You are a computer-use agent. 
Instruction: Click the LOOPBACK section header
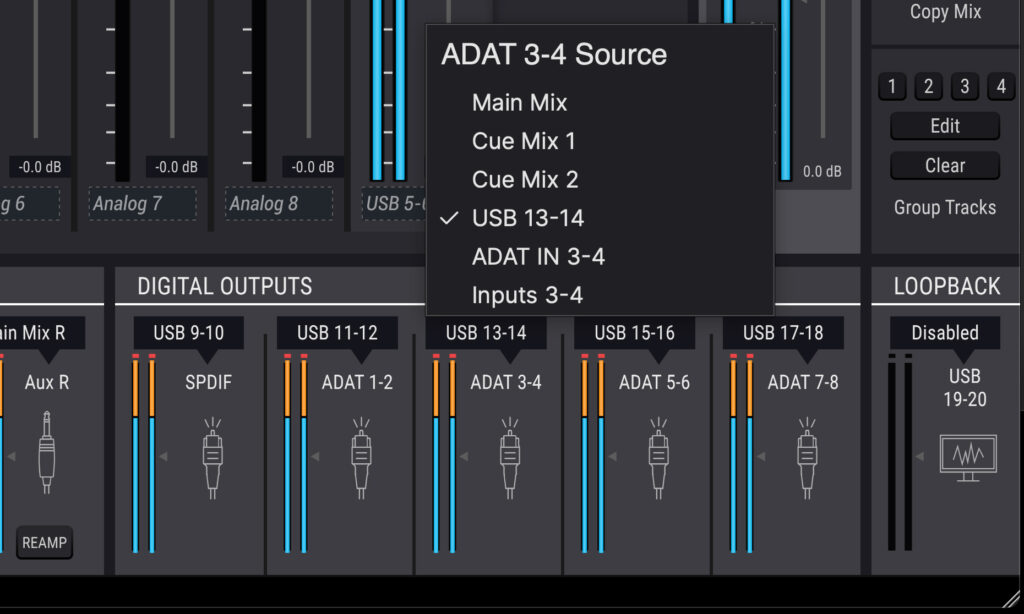947,286
